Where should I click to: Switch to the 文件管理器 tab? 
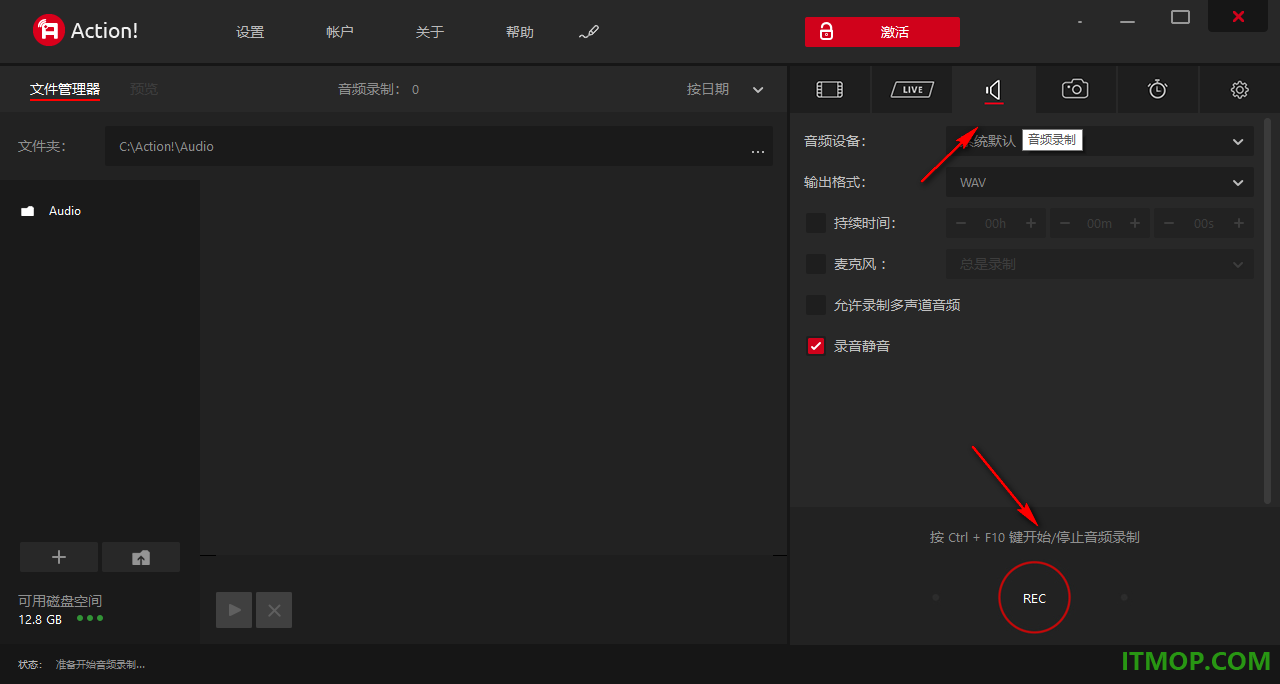65,90
